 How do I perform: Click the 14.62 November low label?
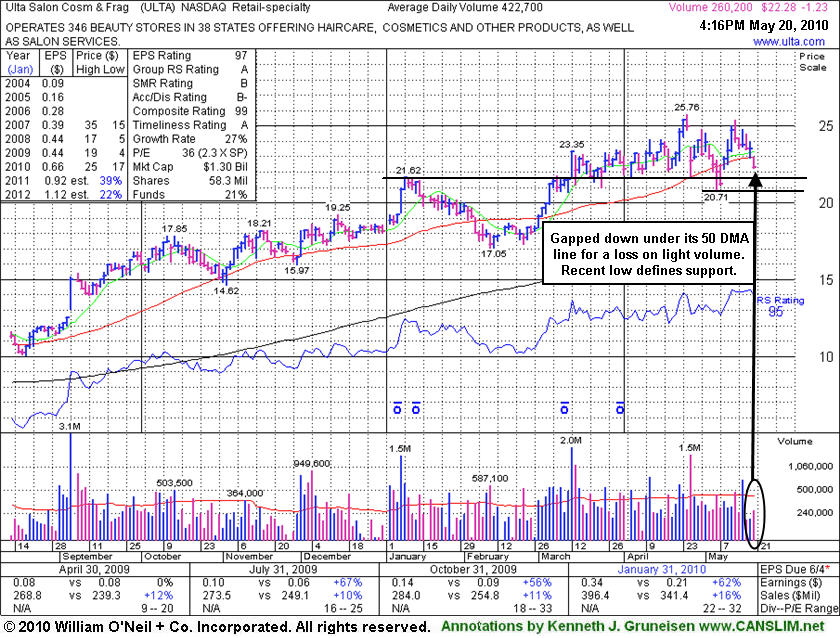point(226,291)
